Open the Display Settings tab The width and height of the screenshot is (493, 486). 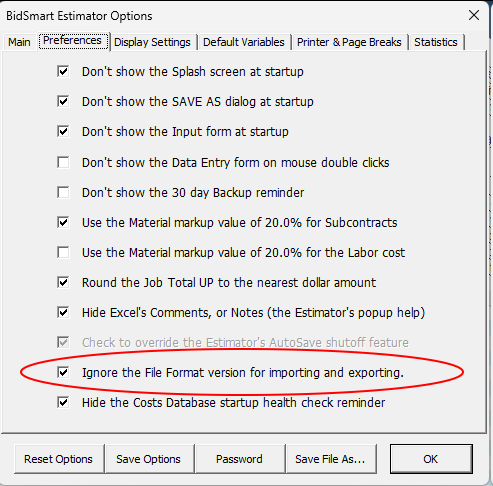click(152, 42)
